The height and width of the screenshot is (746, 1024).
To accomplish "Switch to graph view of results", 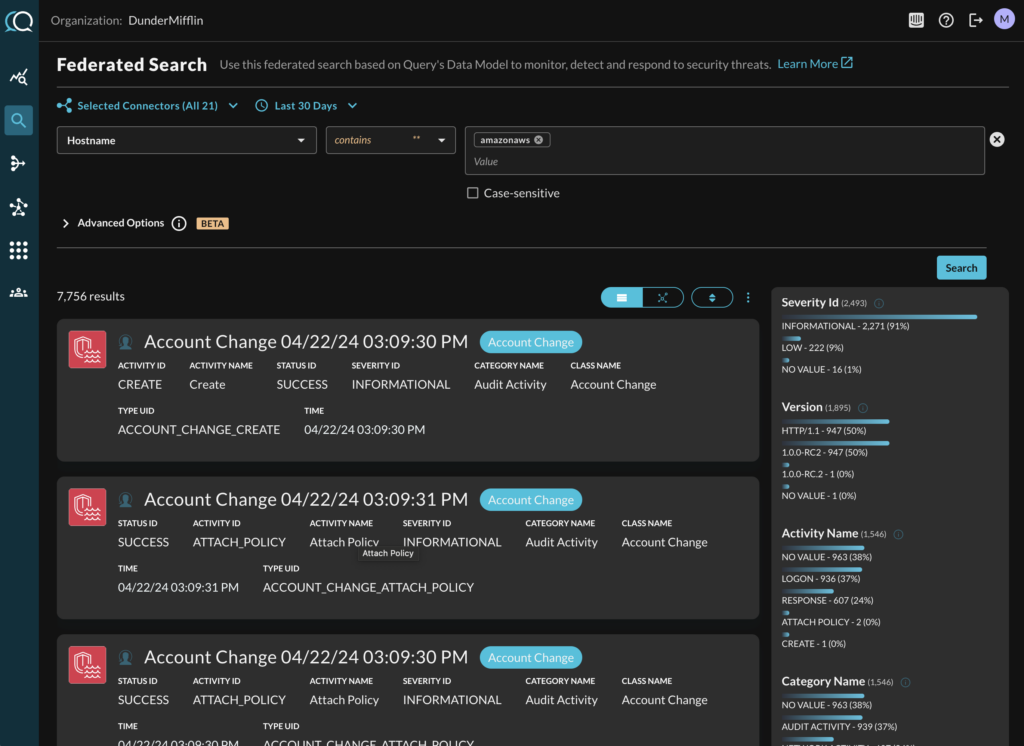I will [x=662, y=297].
